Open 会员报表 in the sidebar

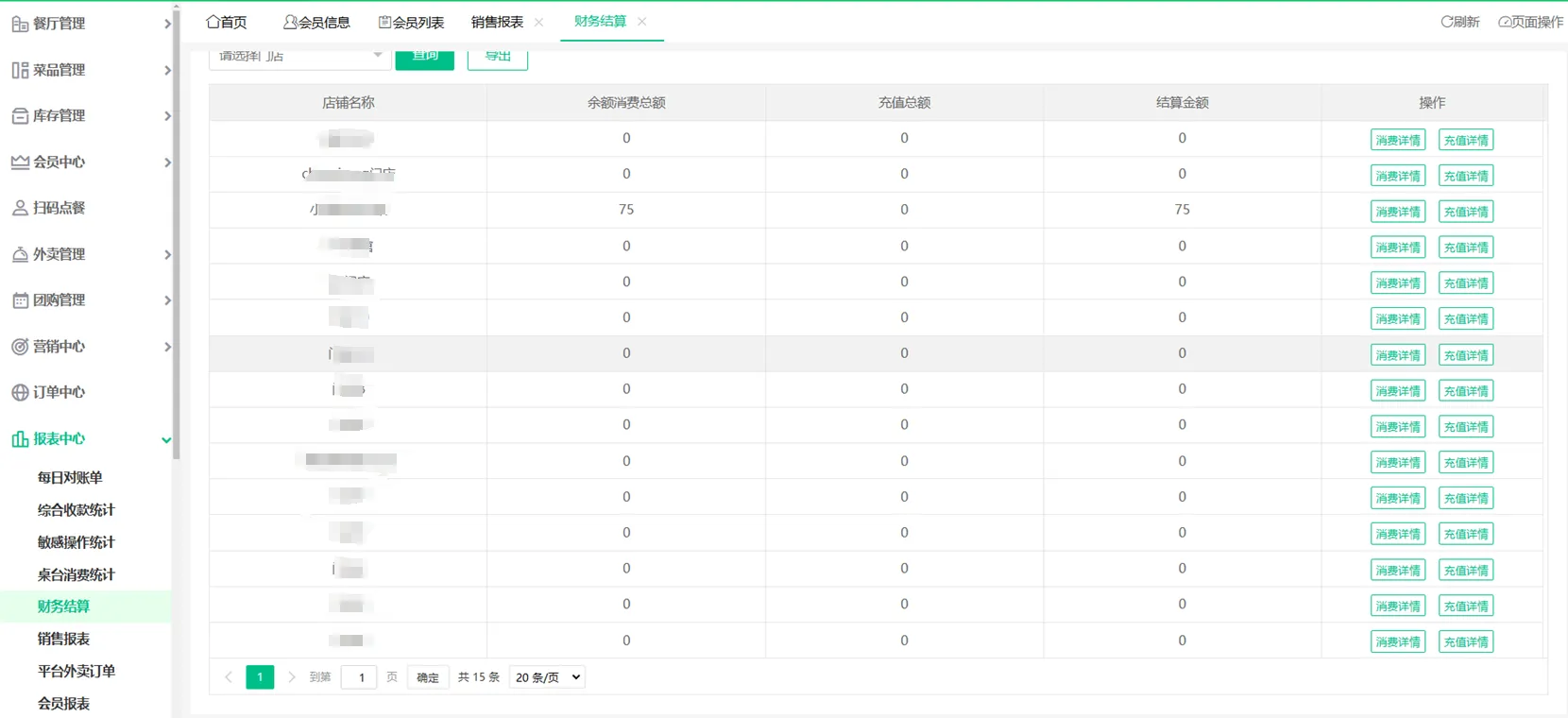[63, 703]
